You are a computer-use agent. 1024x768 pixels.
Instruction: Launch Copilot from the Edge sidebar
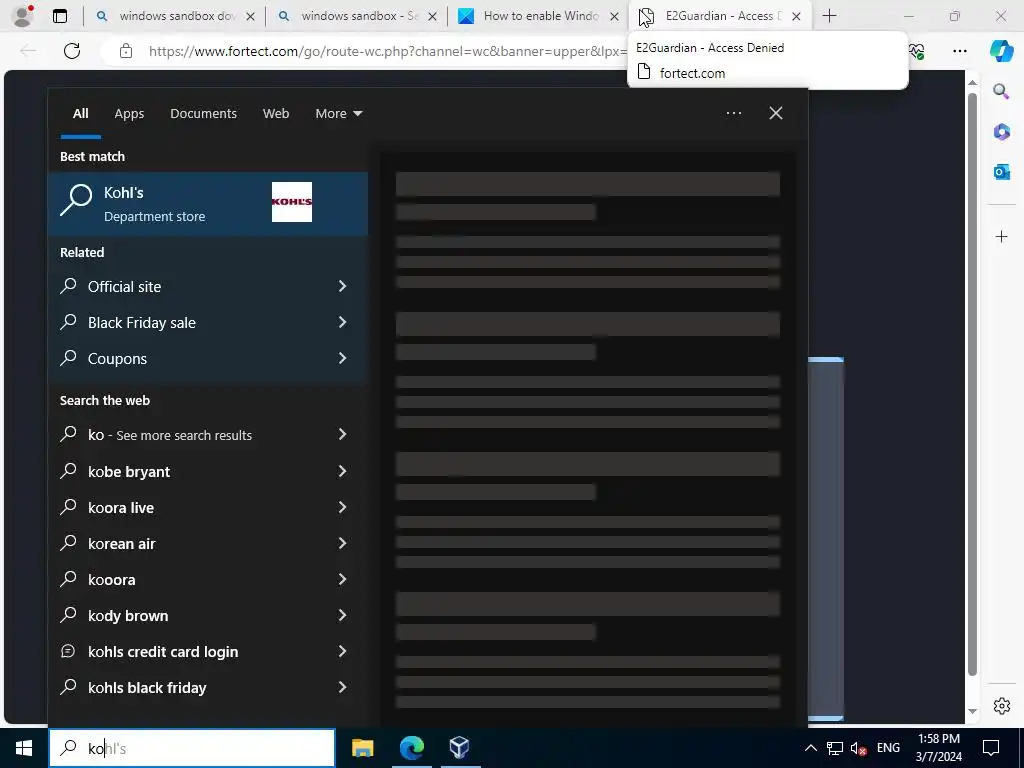pyautogui.click(x=1001, y=51)
